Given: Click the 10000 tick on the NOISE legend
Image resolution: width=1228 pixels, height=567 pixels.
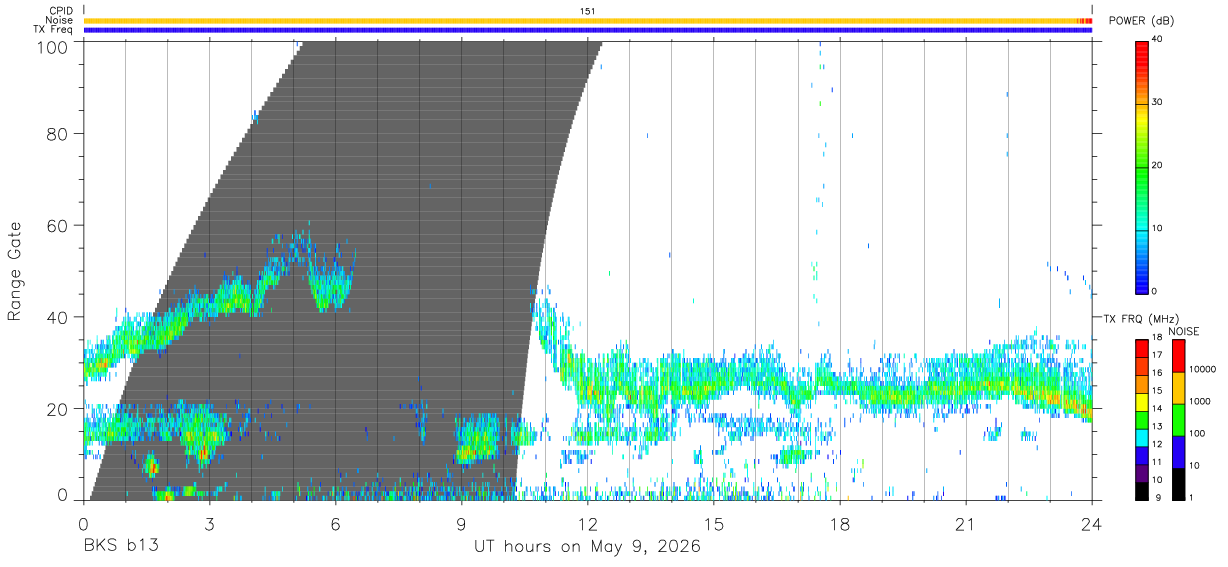Looking at the screenshot, I should click(x=1202, y=370).
